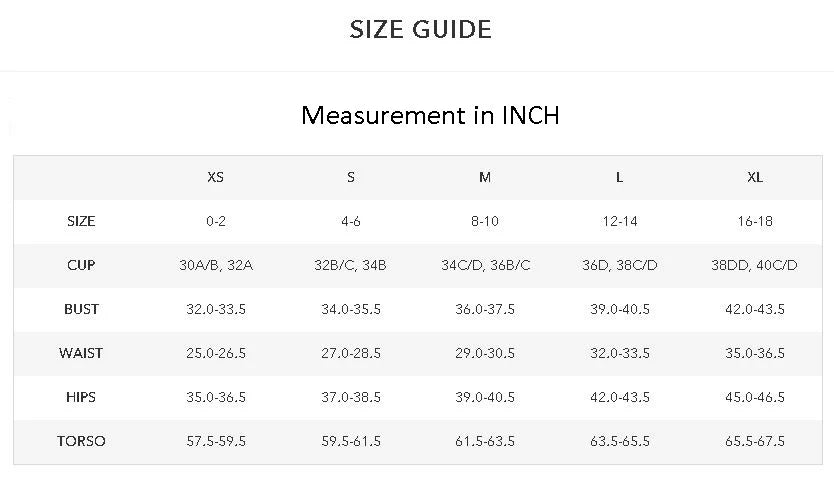
Task: Select the L column header
Action: click(x=620, y=177)
